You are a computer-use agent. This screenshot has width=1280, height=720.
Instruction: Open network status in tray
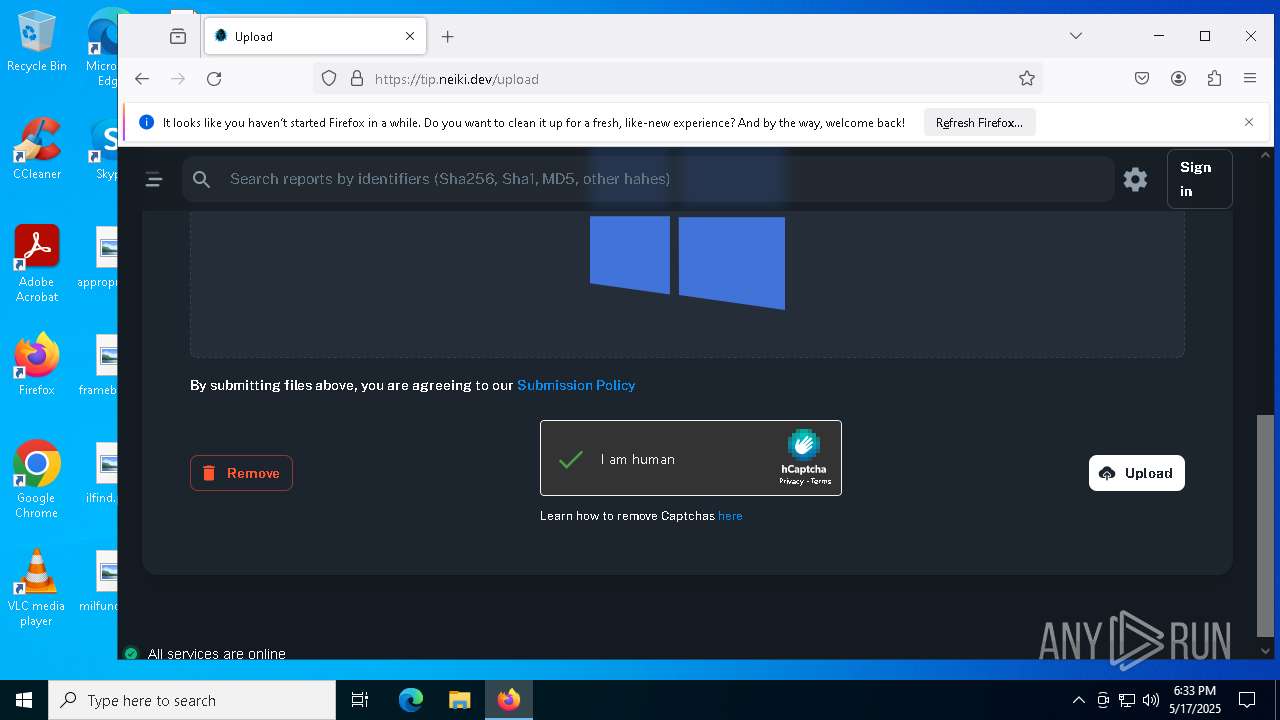point(1127,700)
